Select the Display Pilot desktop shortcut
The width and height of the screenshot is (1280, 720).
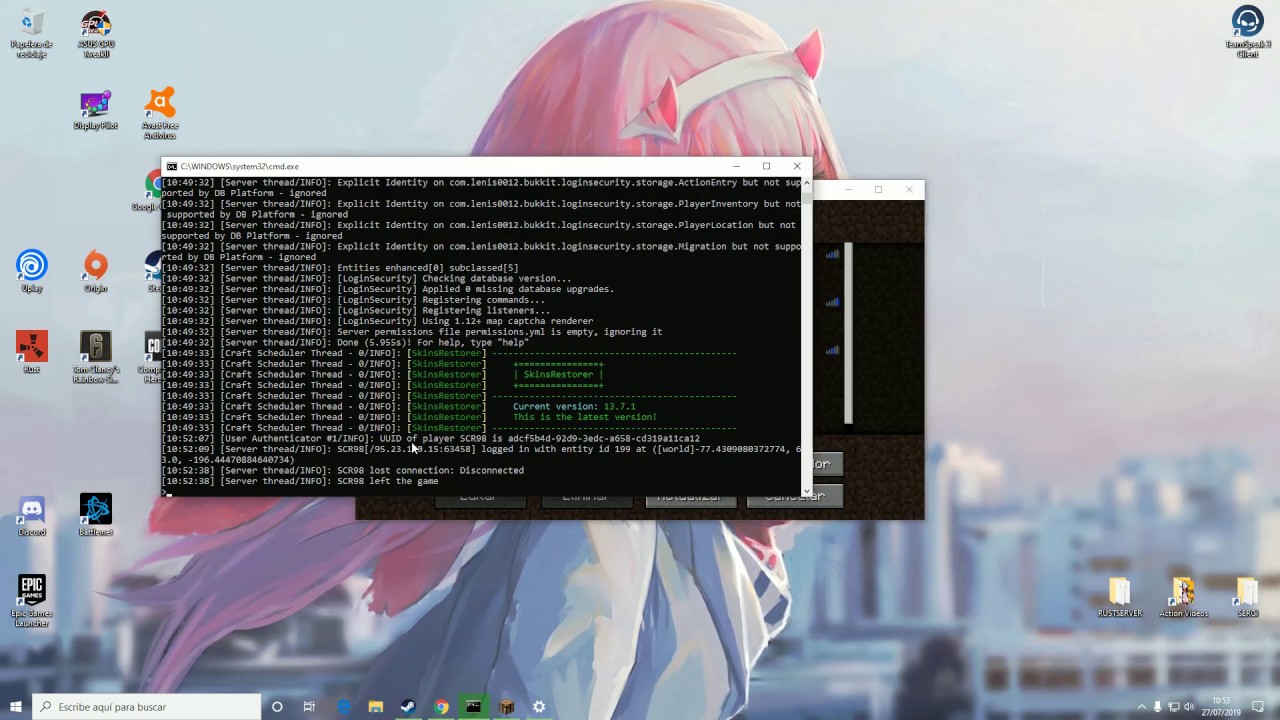[x=96, y=110]
